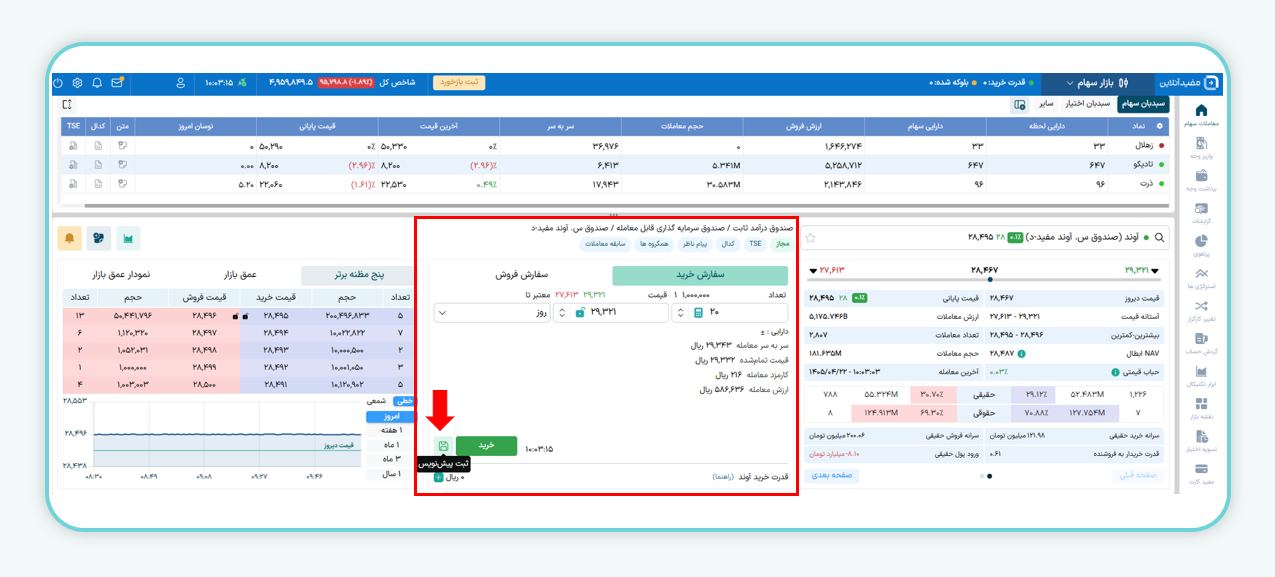The image size is (1275, 577).
Task: Expand the بازار سهام market selector
Action: 1097,82
